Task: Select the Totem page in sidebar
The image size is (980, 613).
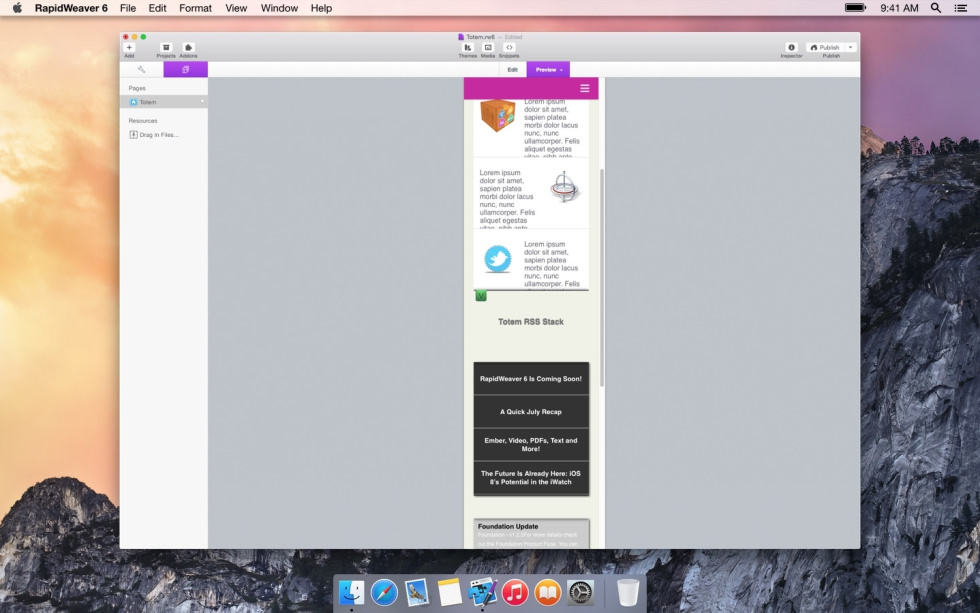Action: 164,102
